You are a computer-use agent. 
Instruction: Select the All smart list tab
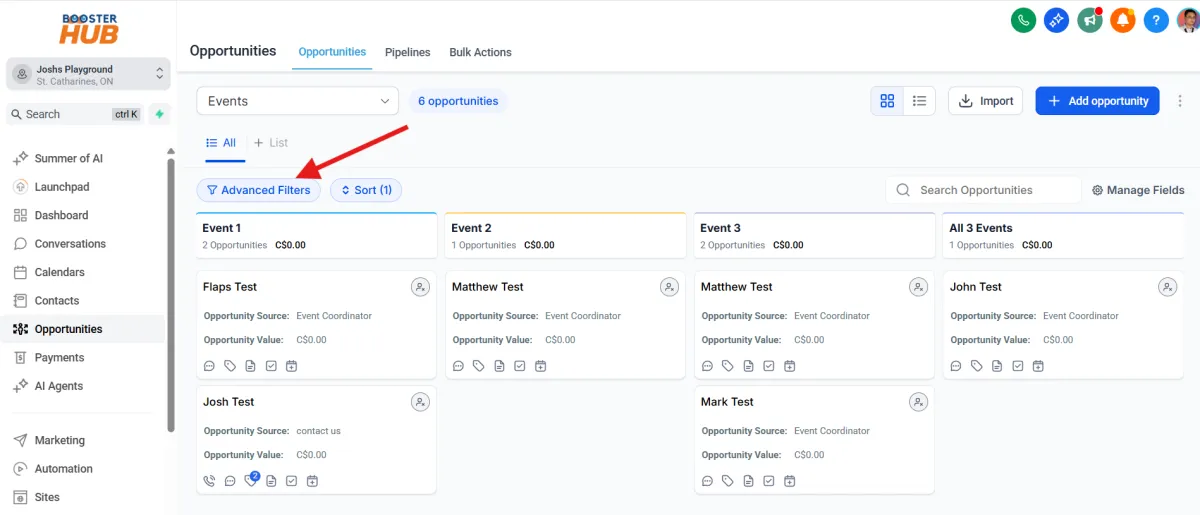(221, 143)
